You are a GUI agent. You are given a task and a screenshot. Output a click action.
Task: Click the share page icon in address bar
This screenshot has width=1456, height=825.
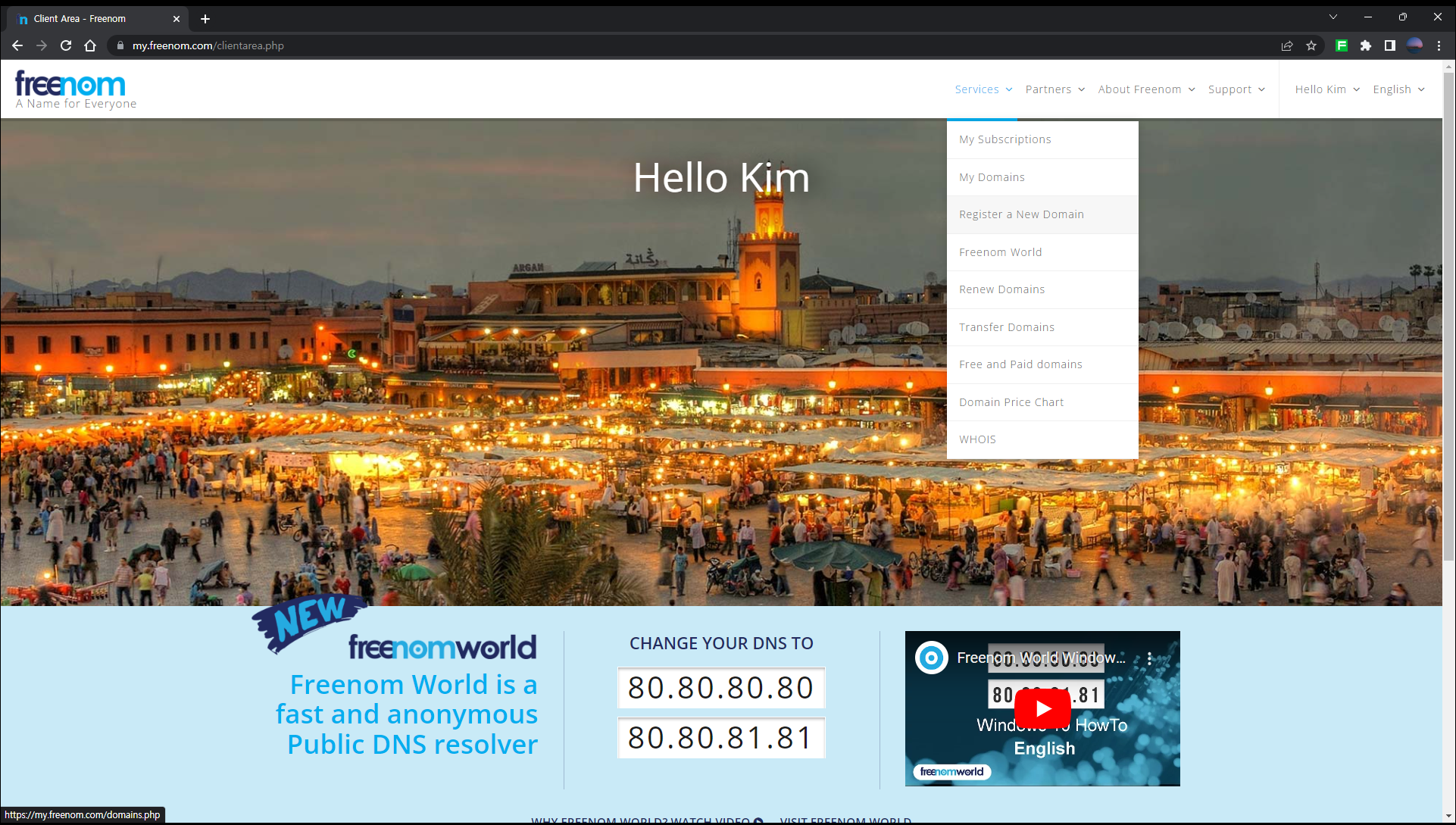click(x=1286, y=45)
